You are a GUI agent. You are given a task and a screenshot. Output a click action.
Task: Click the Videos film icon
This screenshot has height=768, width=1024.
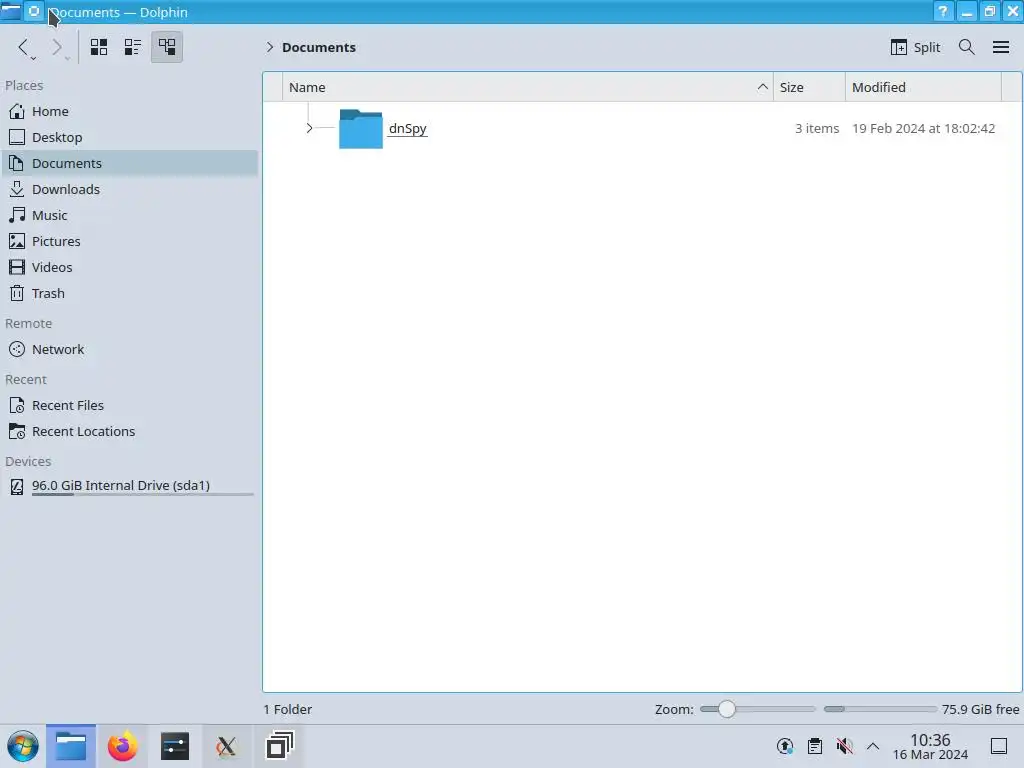17,267
